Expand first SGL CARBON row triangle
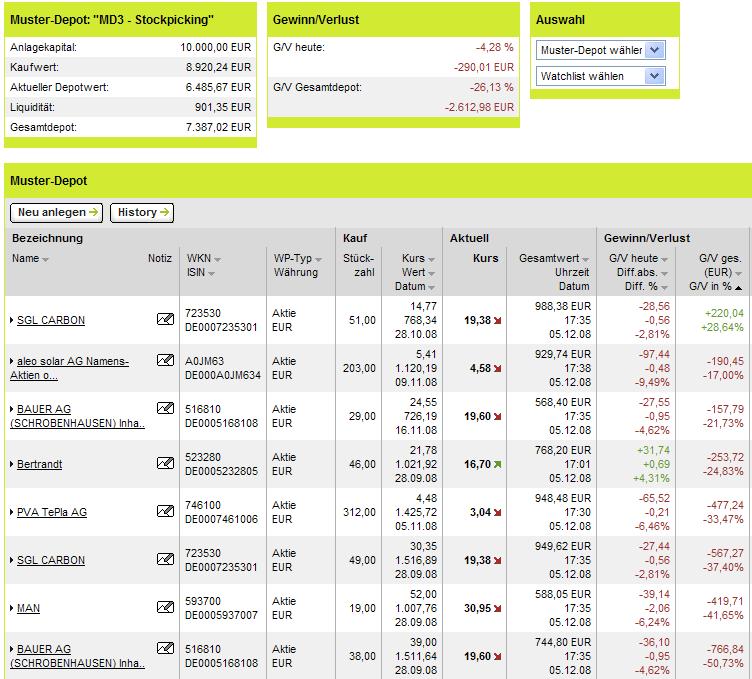The image size is (752, 679). pos(12,320)
